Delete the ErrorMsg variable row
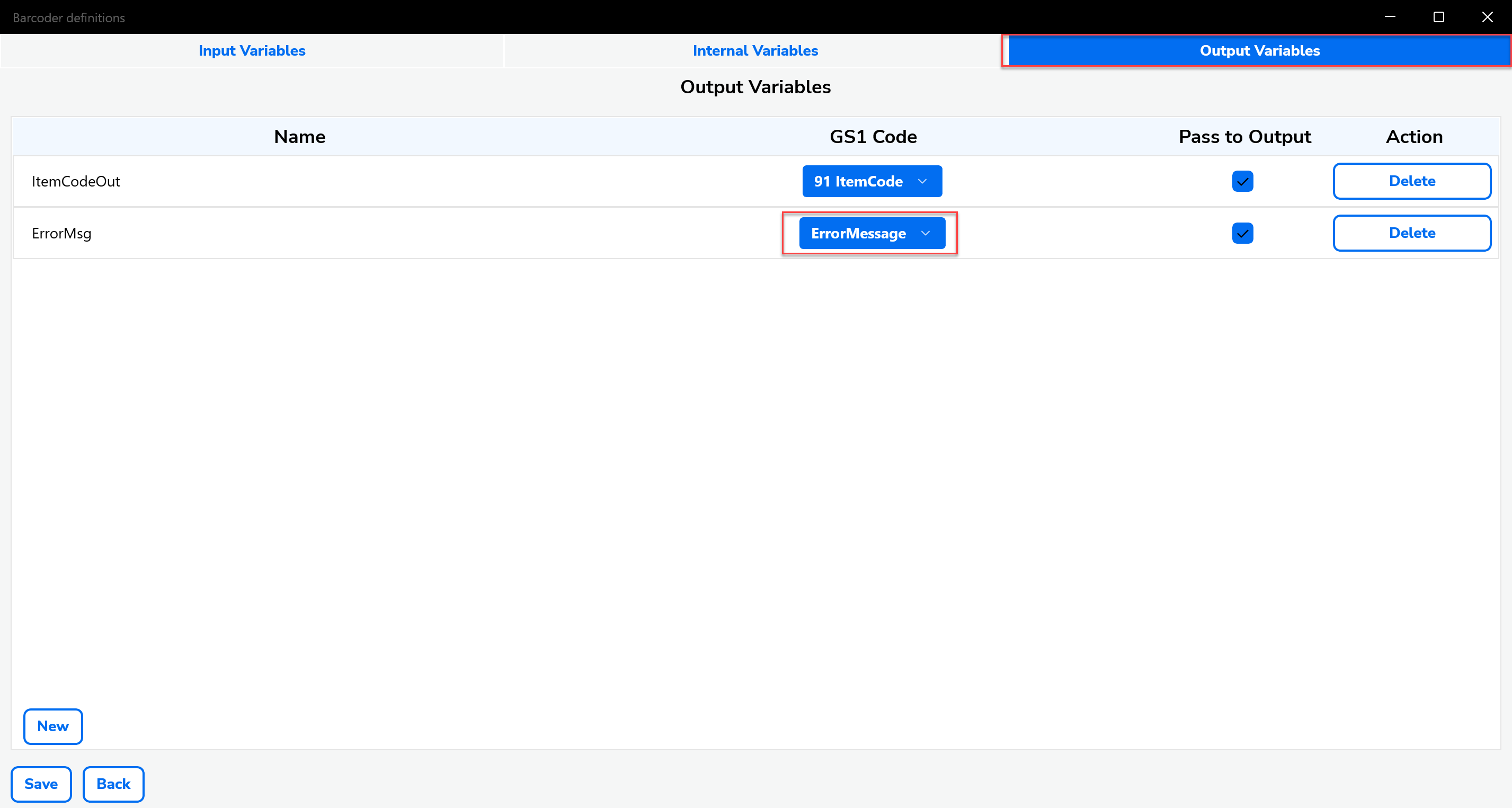1512x808 pixels. (1412, 233)
